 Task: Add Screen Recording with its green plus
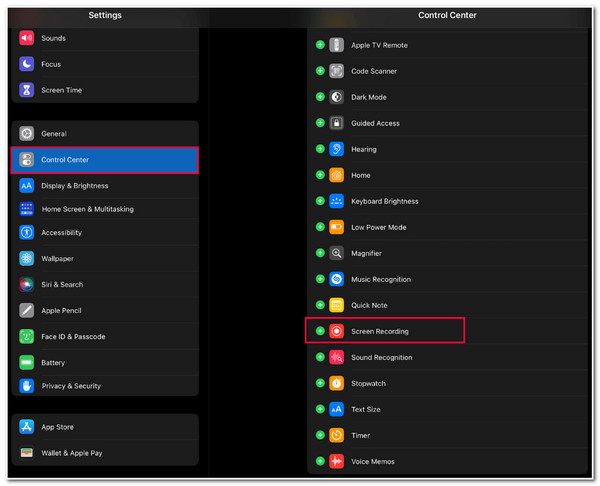tap(320, 331)
